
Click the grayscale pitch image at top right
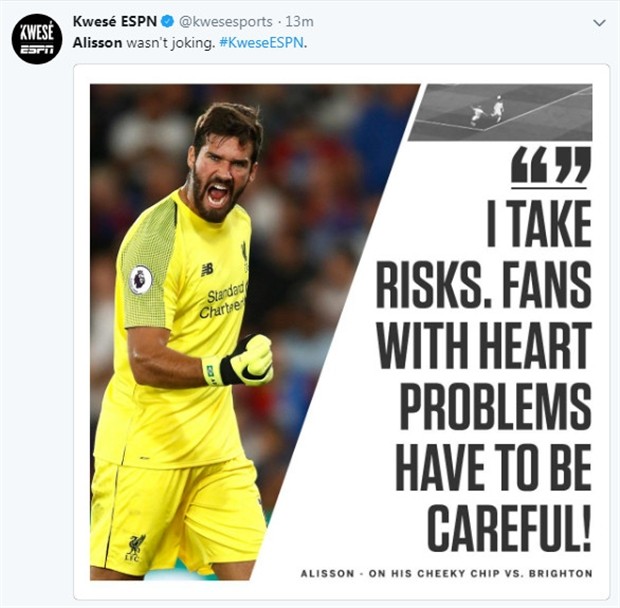(x=501, y=112)
